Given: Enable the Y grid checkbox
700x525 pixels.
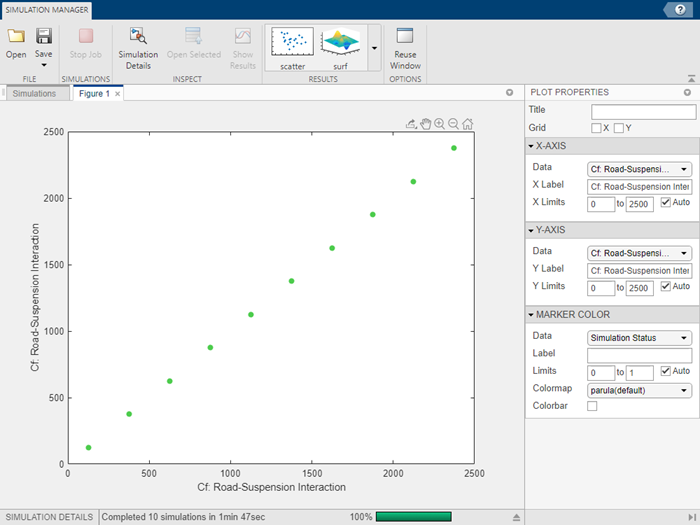Looking at the screenshot, I should click(619, 128).
